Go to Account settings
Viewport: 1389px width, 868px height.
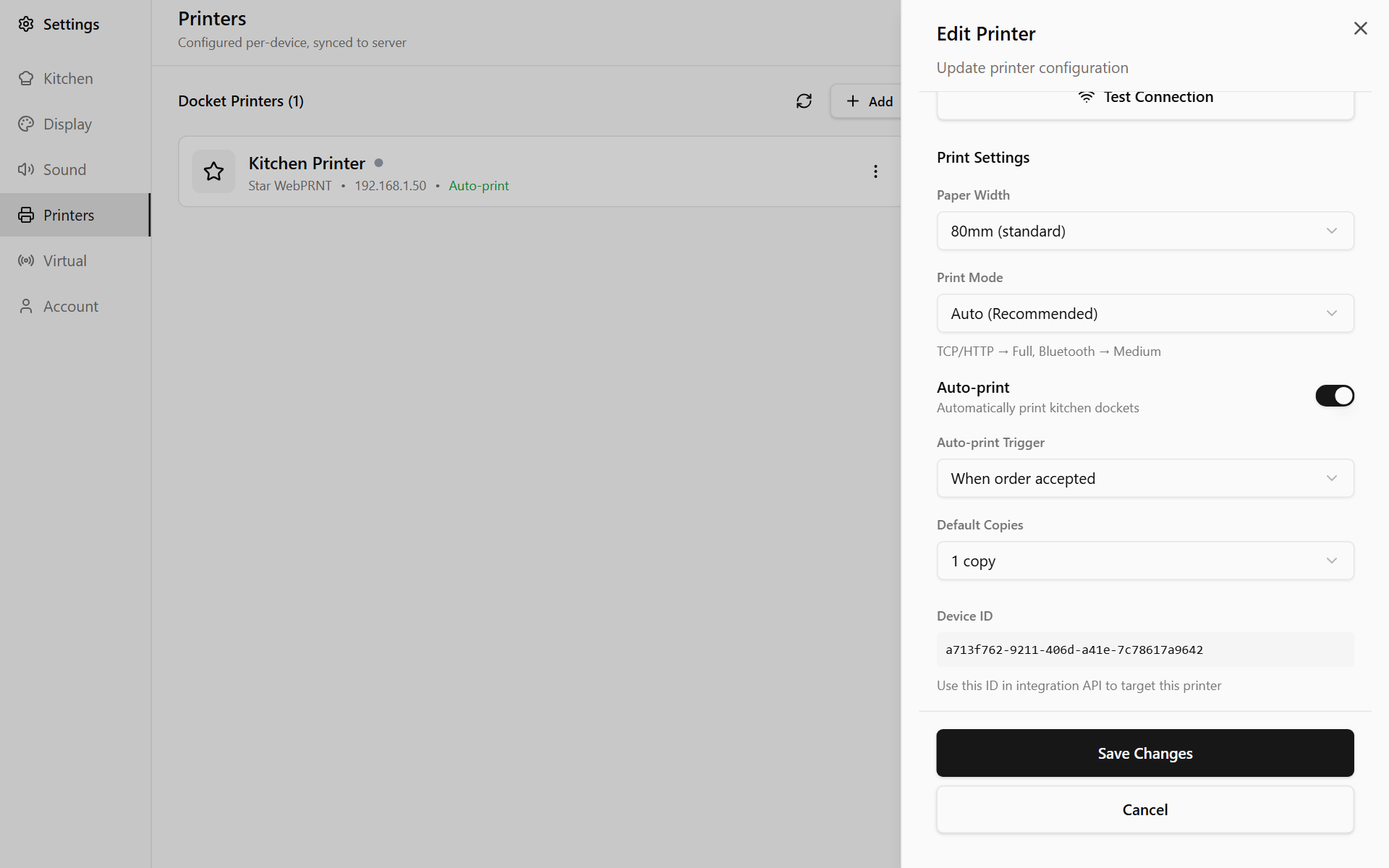coord(75,306)
